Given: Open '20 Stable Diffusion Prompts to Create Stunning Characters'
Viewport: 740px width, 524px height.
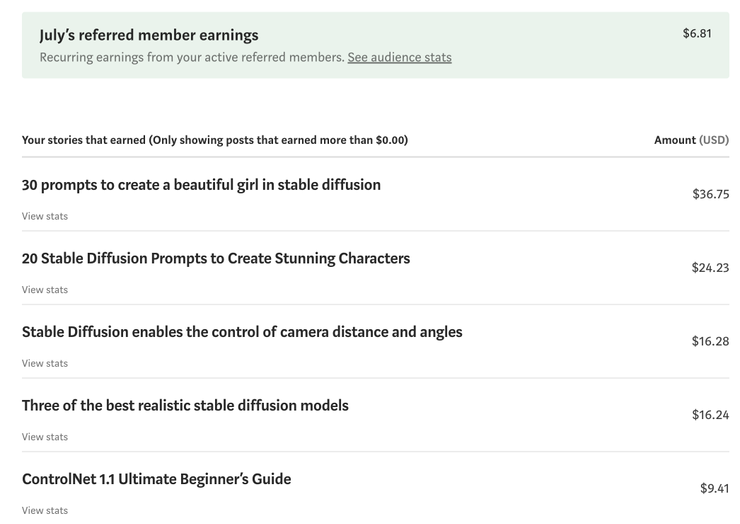Looking at the screenshot, I should (x=216, y=259).
